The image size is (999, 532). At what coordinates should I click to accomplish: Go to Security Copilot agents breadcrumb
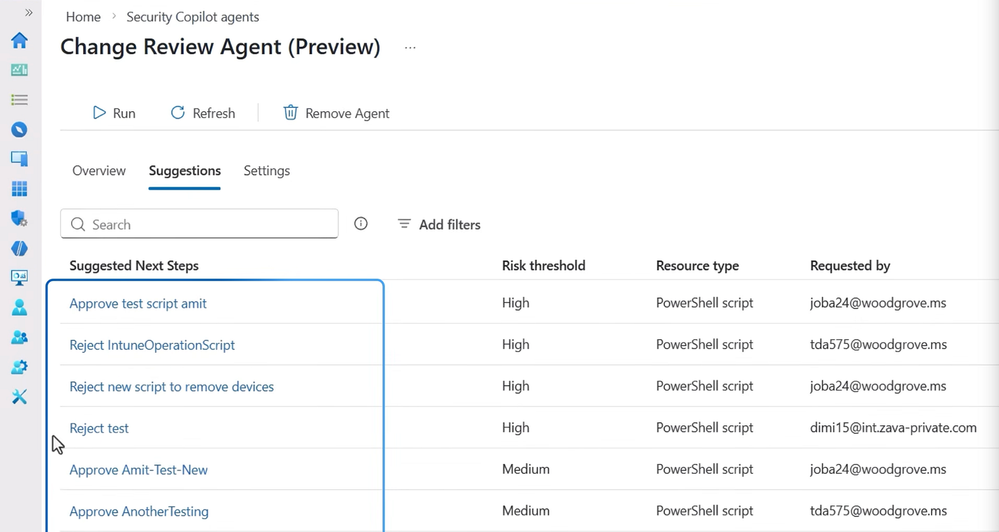pos(193,17)
